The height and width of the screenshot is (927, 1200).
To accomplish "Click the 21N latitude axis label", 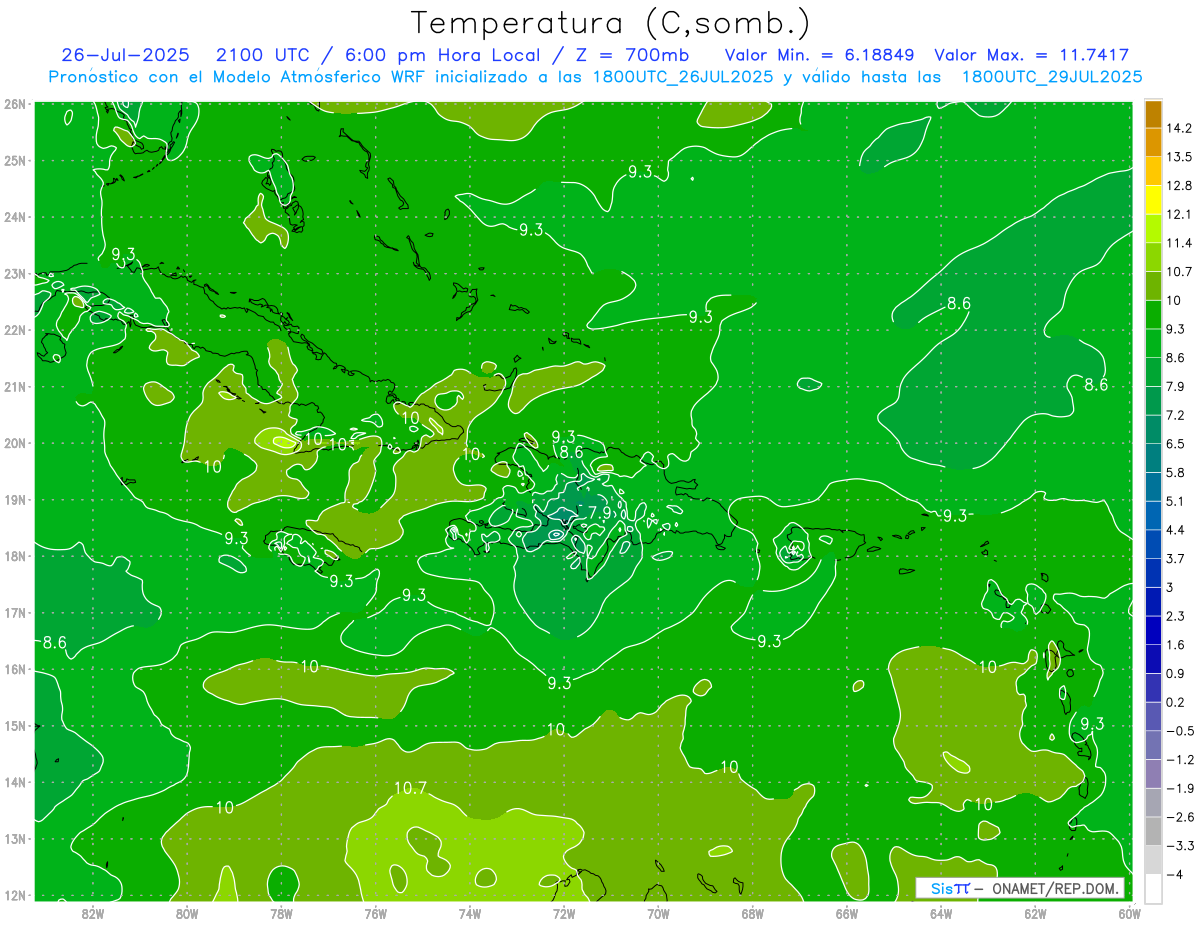I will (x=14, y=386).
